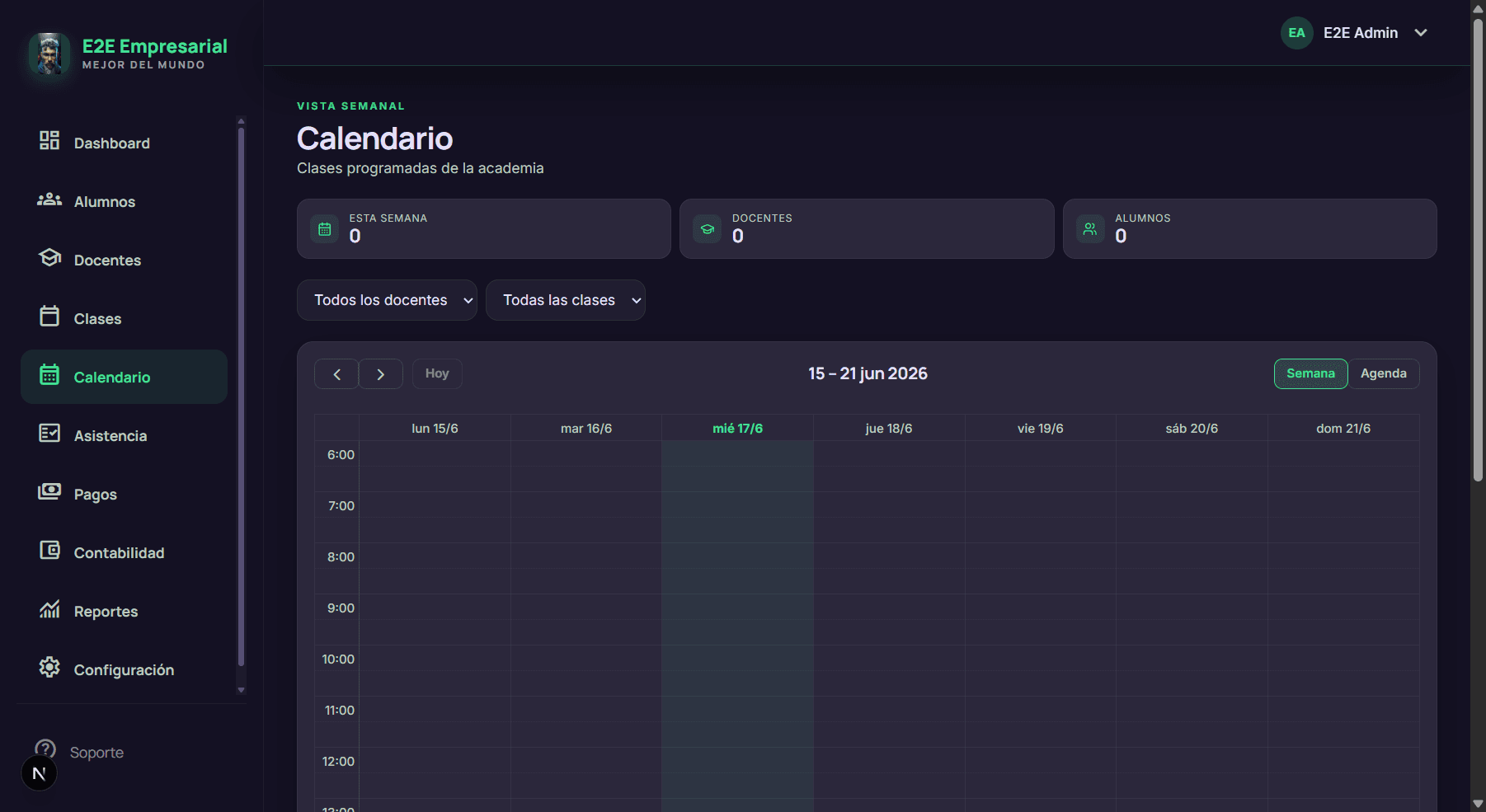The width and height of the screenshot is (1486, 812).
Task: Click the Esta Semana card calendar icon
Action: pyautogui.click(x=325, y=229)
